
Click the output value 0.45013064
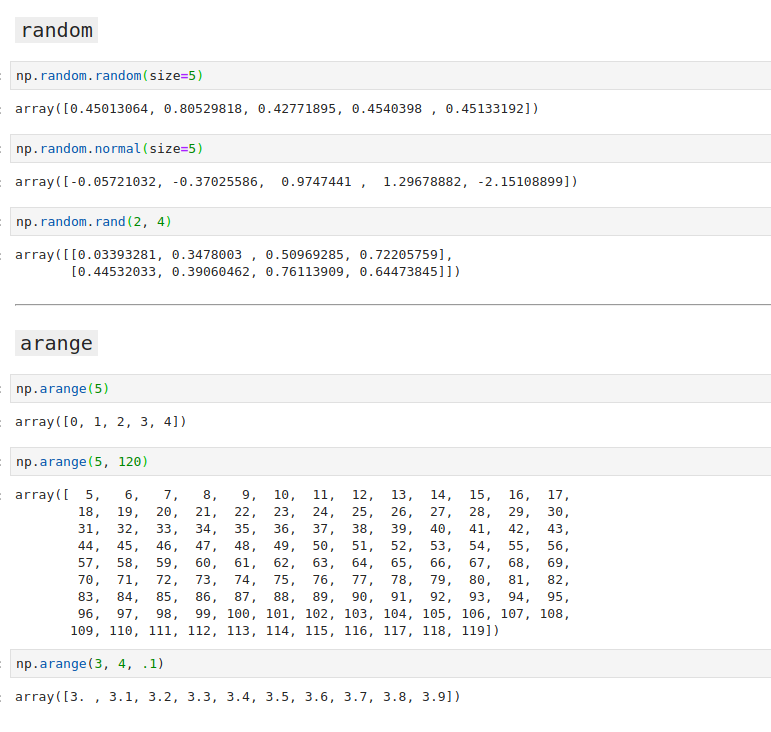[x=109, y=109]
